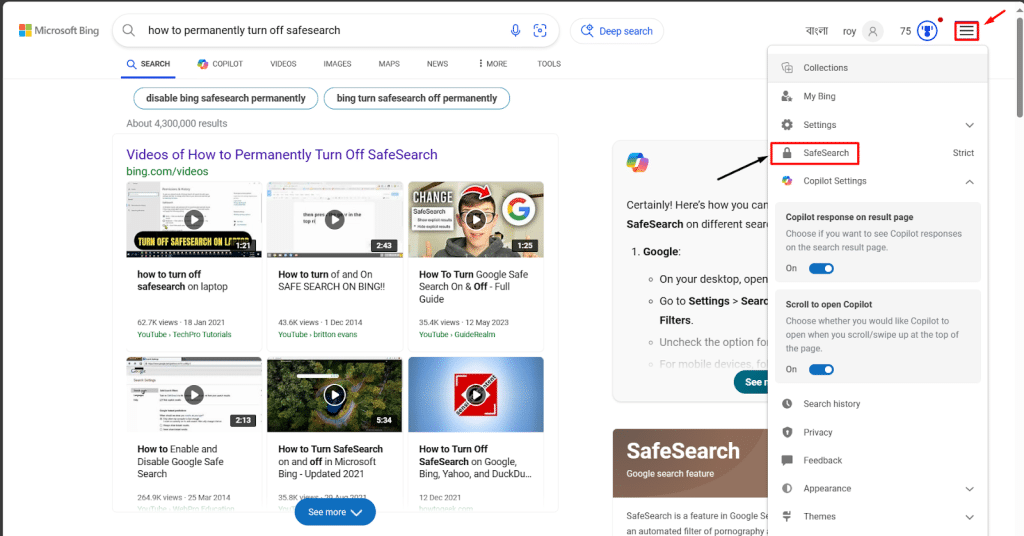Viewport: 1024px width, 536px height.
Task: Click the hamburger menu icon
Action: click(967, 31)
